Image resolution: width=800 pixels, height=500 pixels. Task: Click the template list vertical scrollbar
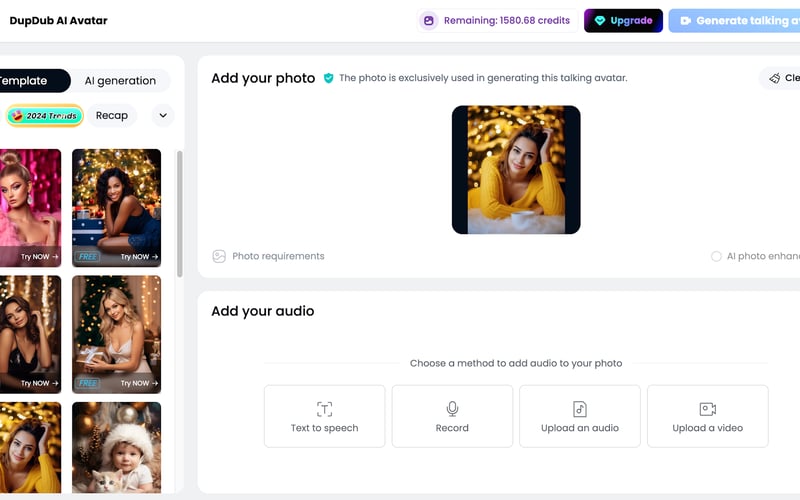click(180, 214)
